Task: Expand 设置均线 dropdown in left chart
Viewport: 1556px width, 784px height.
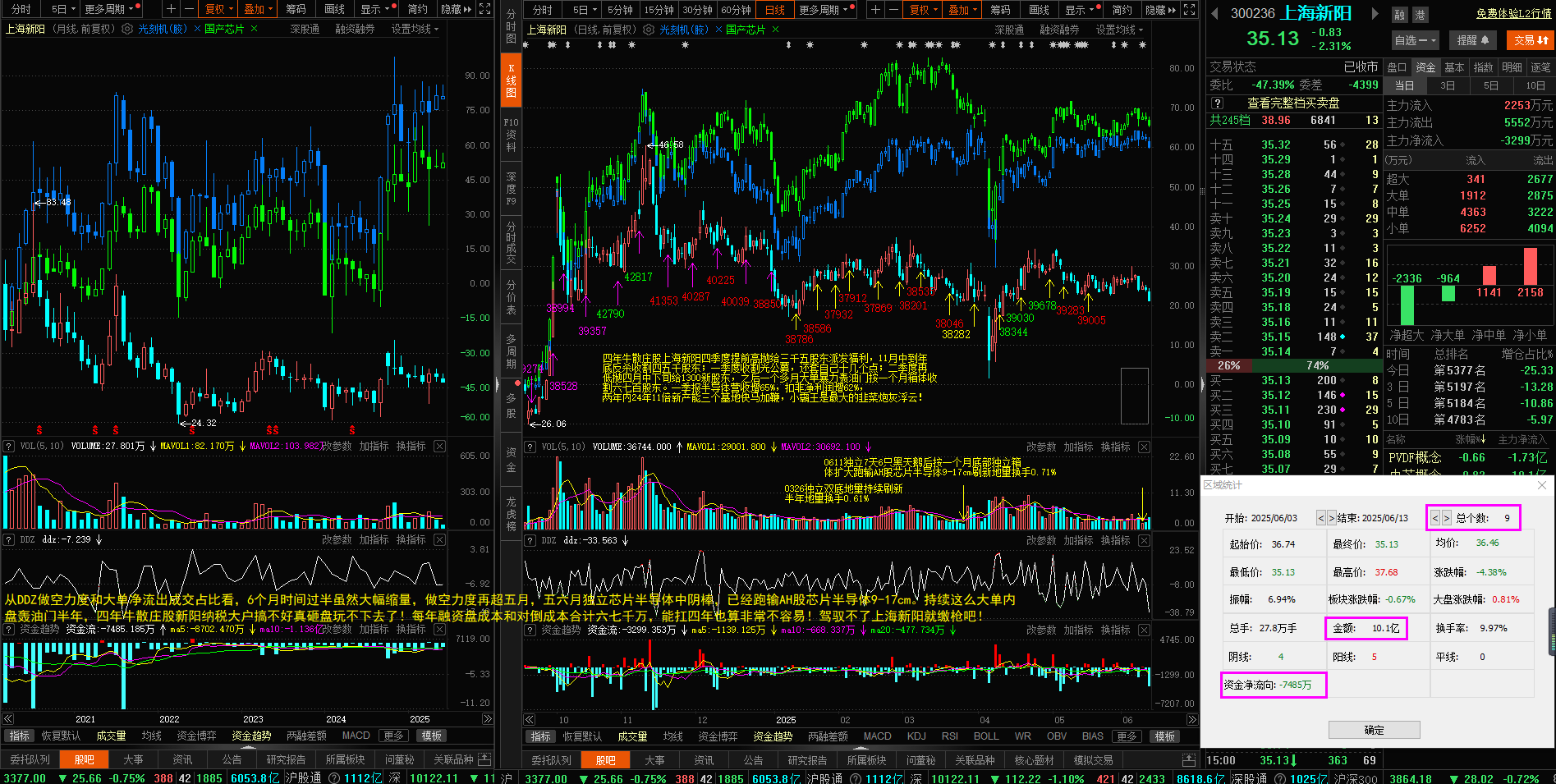Action: pyautogui.click(x=415, y=29)
